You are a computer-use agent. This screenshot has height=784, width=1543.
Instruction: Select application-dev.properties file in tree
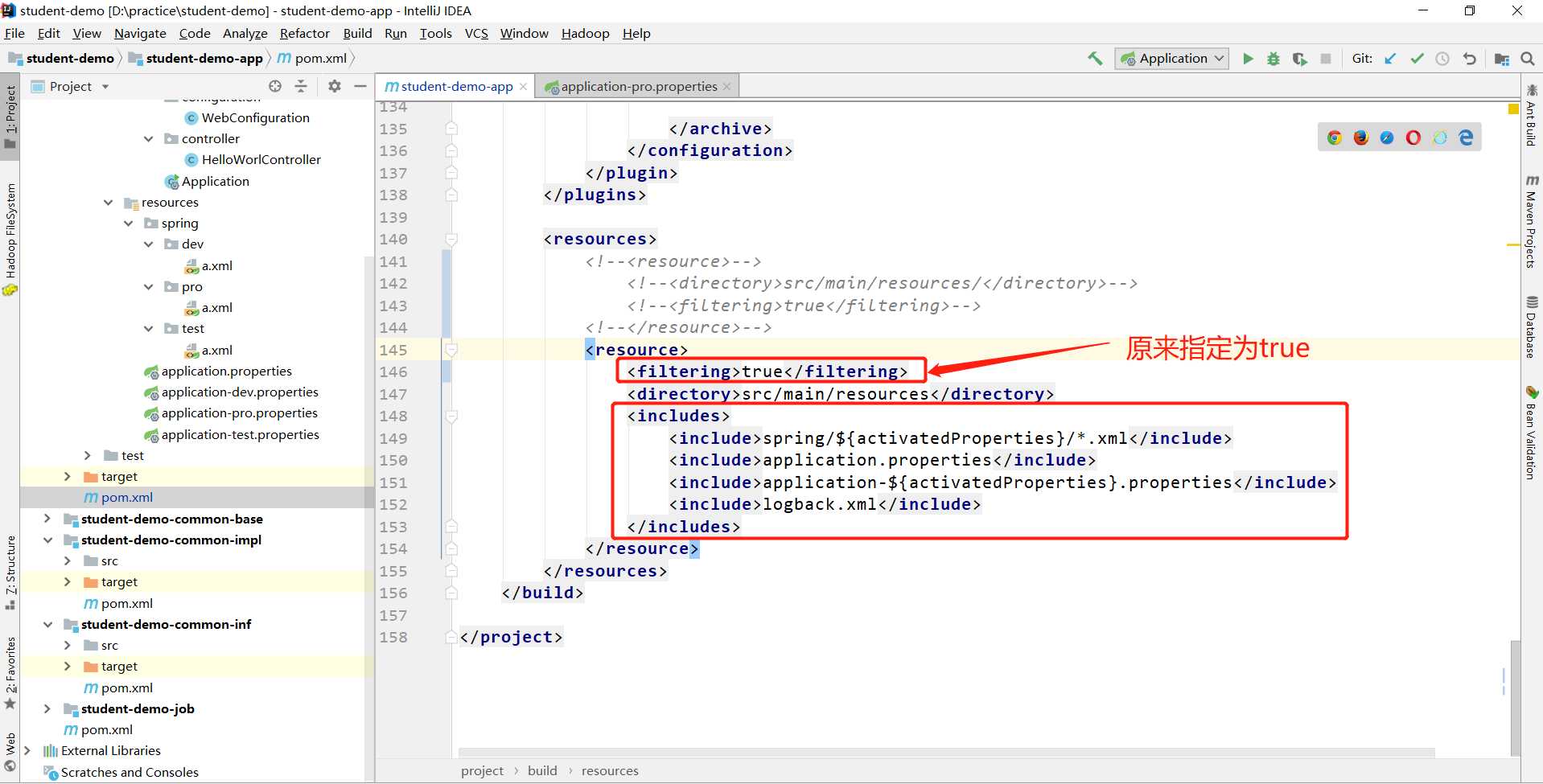(x=240, y=392)
